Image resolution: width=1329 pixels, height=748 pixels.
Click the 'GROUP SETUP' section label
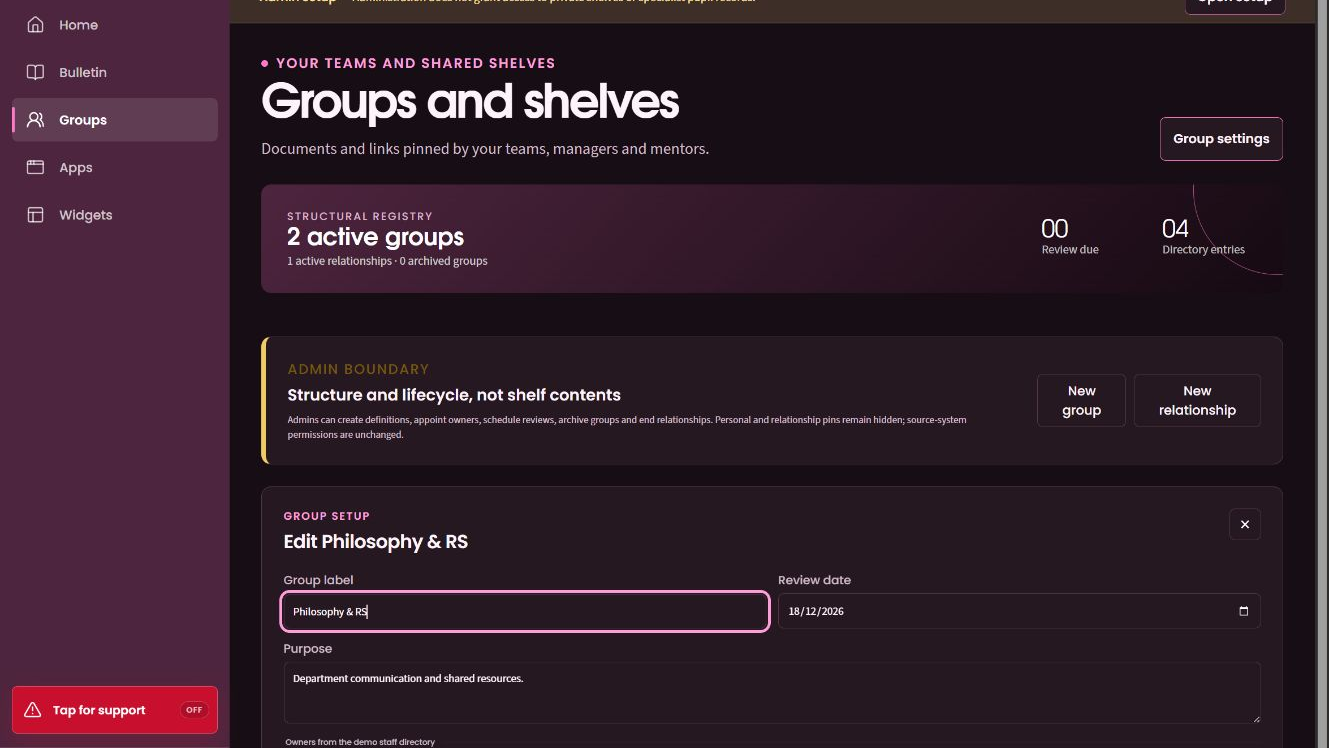coord(327,516)
